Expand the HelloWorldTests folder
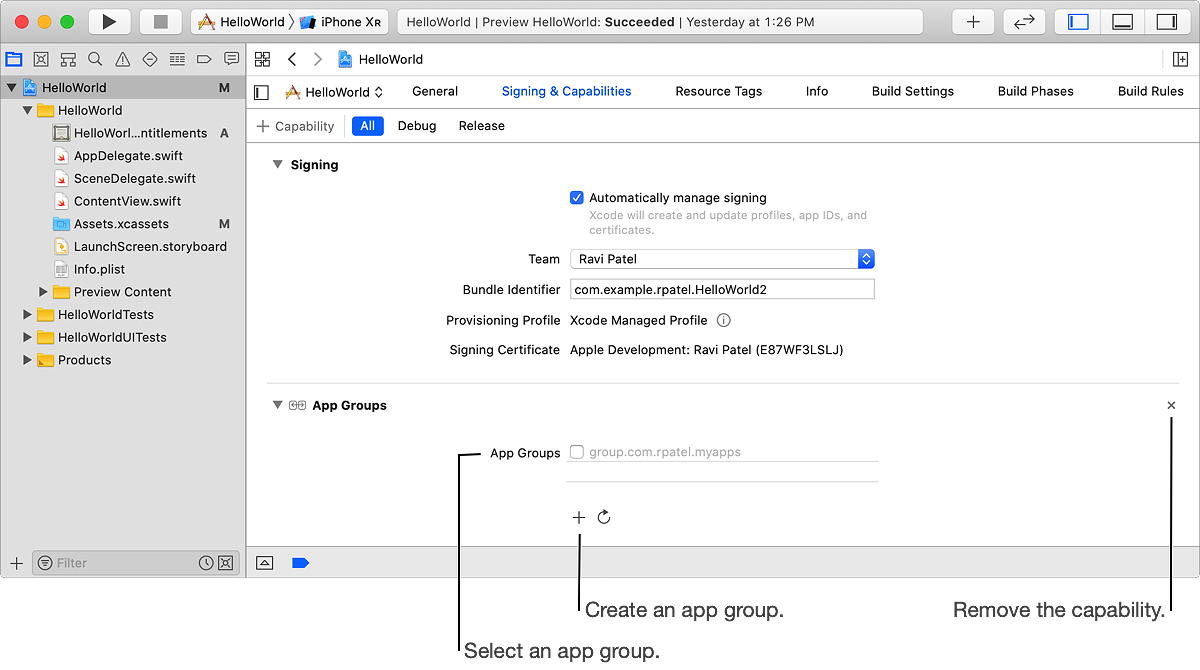The width and height of the screenshot is (1200, 670). coord(27,315)
